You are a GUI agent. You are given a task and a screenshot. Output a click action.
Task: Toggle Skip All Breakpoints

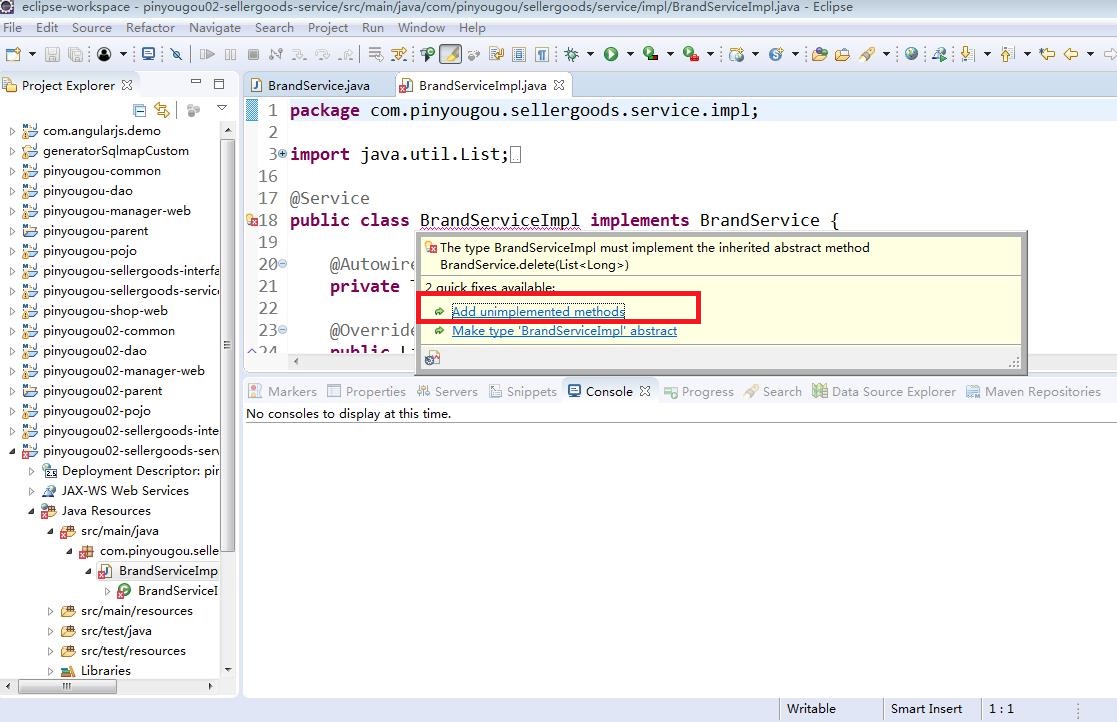[176, 54]
